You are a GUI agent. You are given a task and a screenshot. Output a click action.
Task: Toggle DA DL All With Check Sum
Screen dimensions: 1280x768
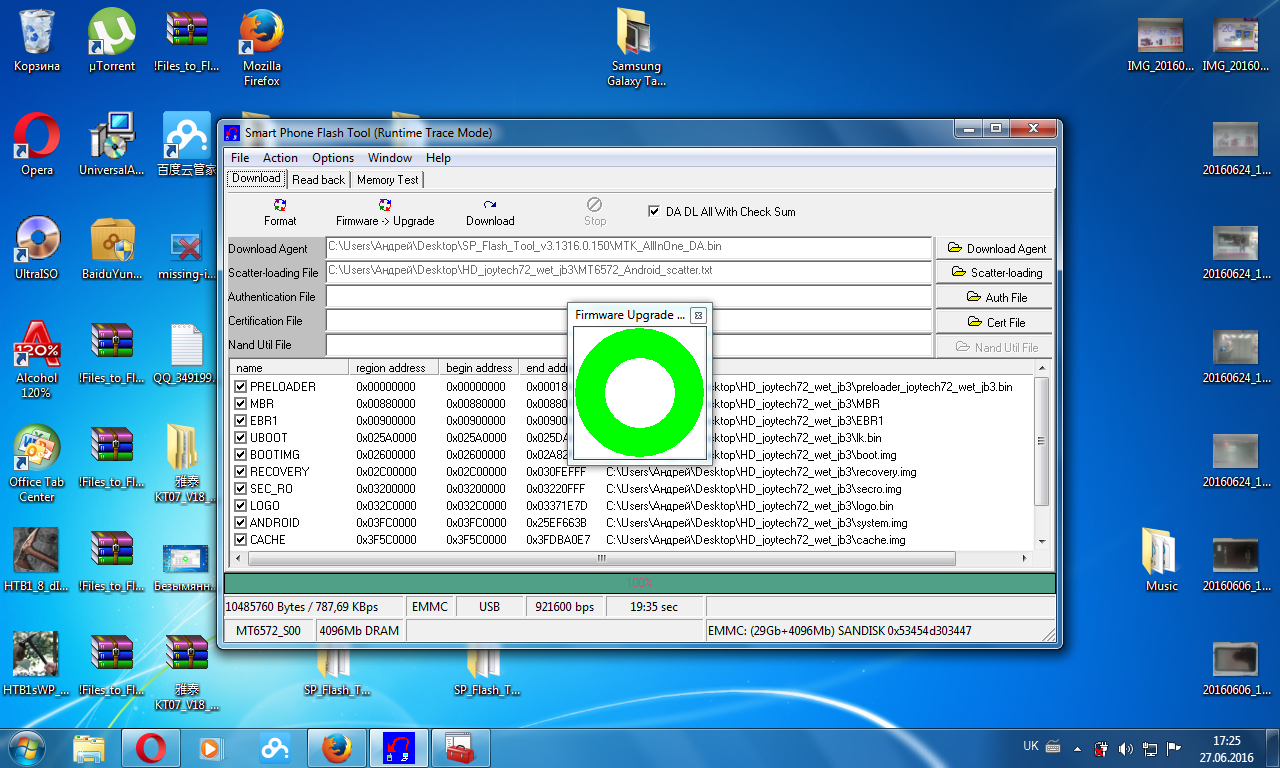click(655, 212)
